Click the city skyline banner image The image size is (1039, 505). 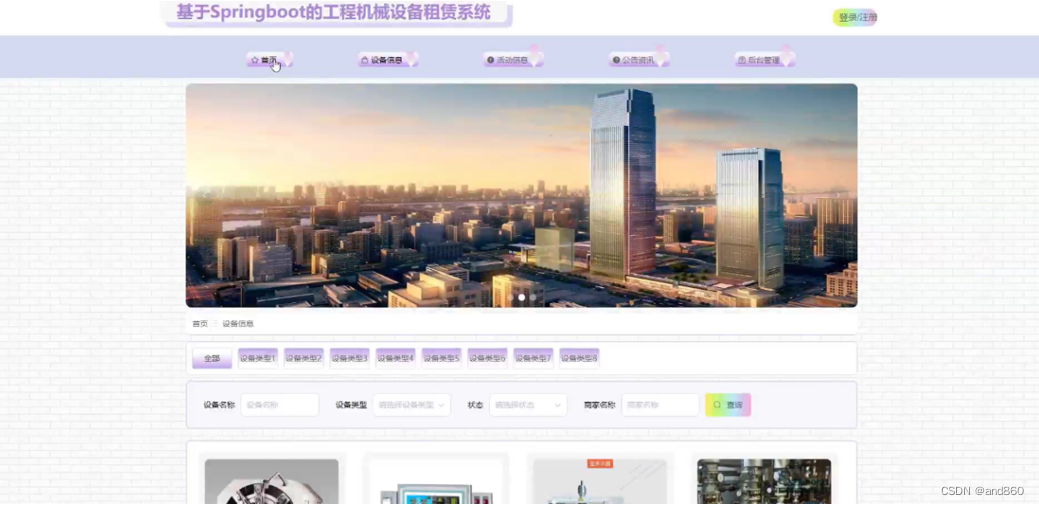pyautogui.click(x=521, y=196)
